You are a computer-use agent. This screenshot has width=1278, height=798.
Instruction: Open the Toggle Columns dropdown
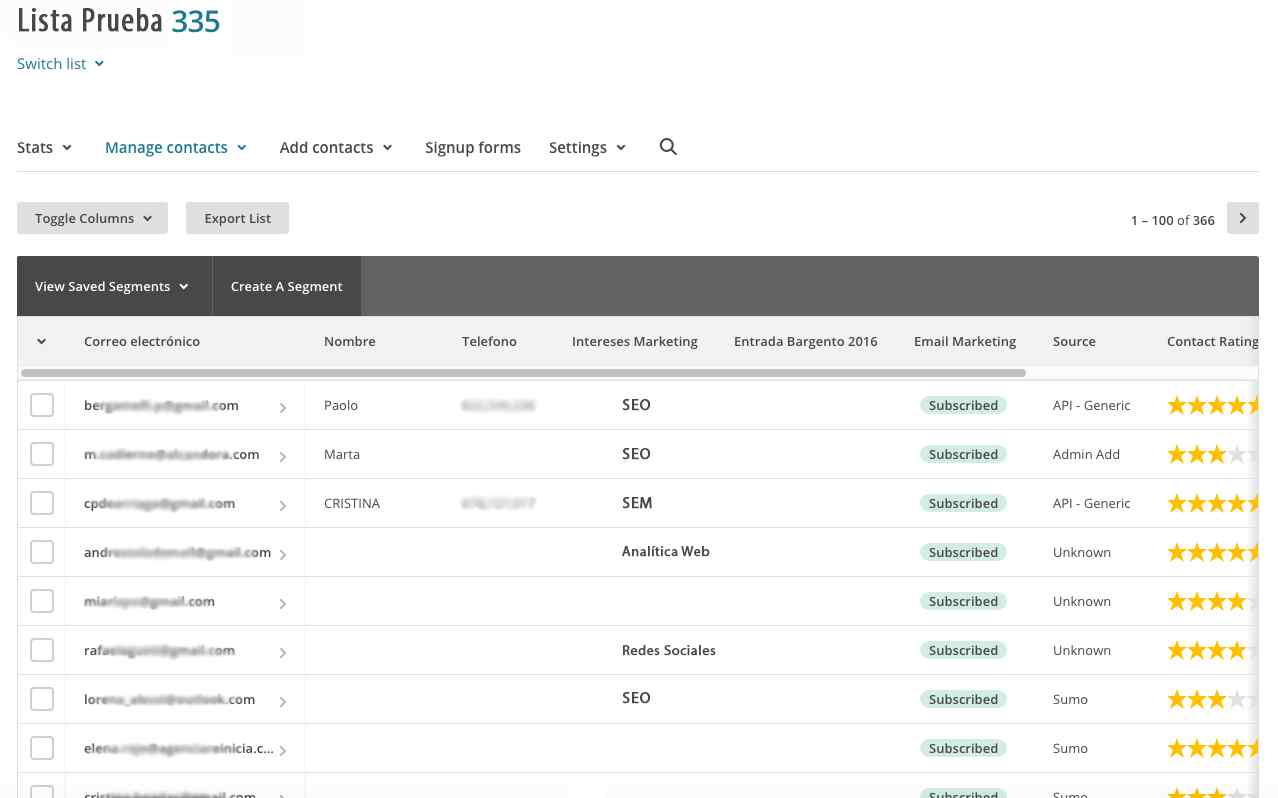tap(92, 217)
